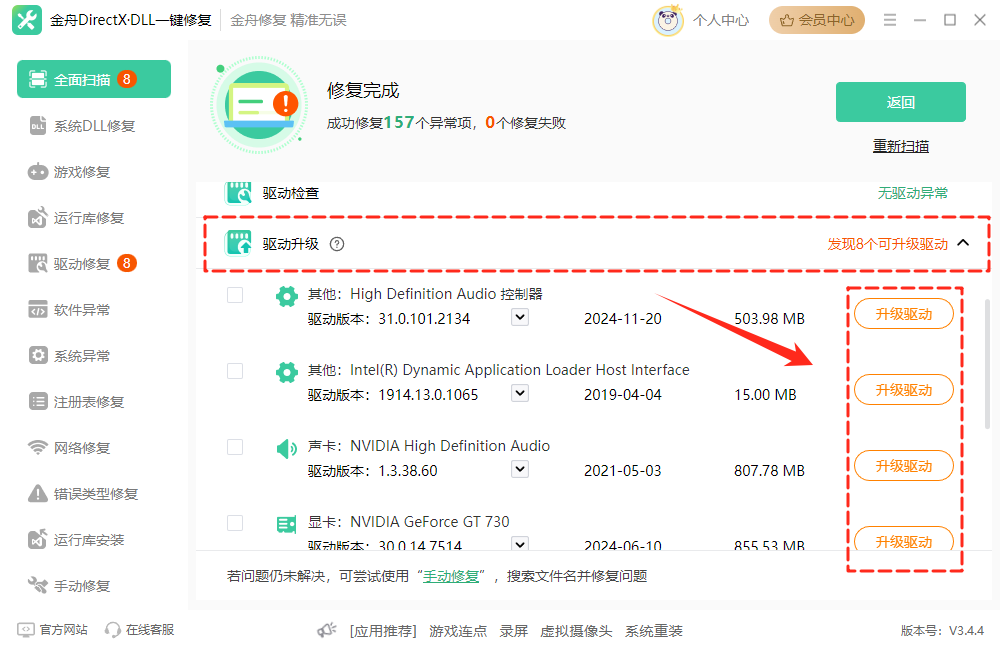
Task: Check the High Definition Audio controller checkbox
Action: point(235,295)
